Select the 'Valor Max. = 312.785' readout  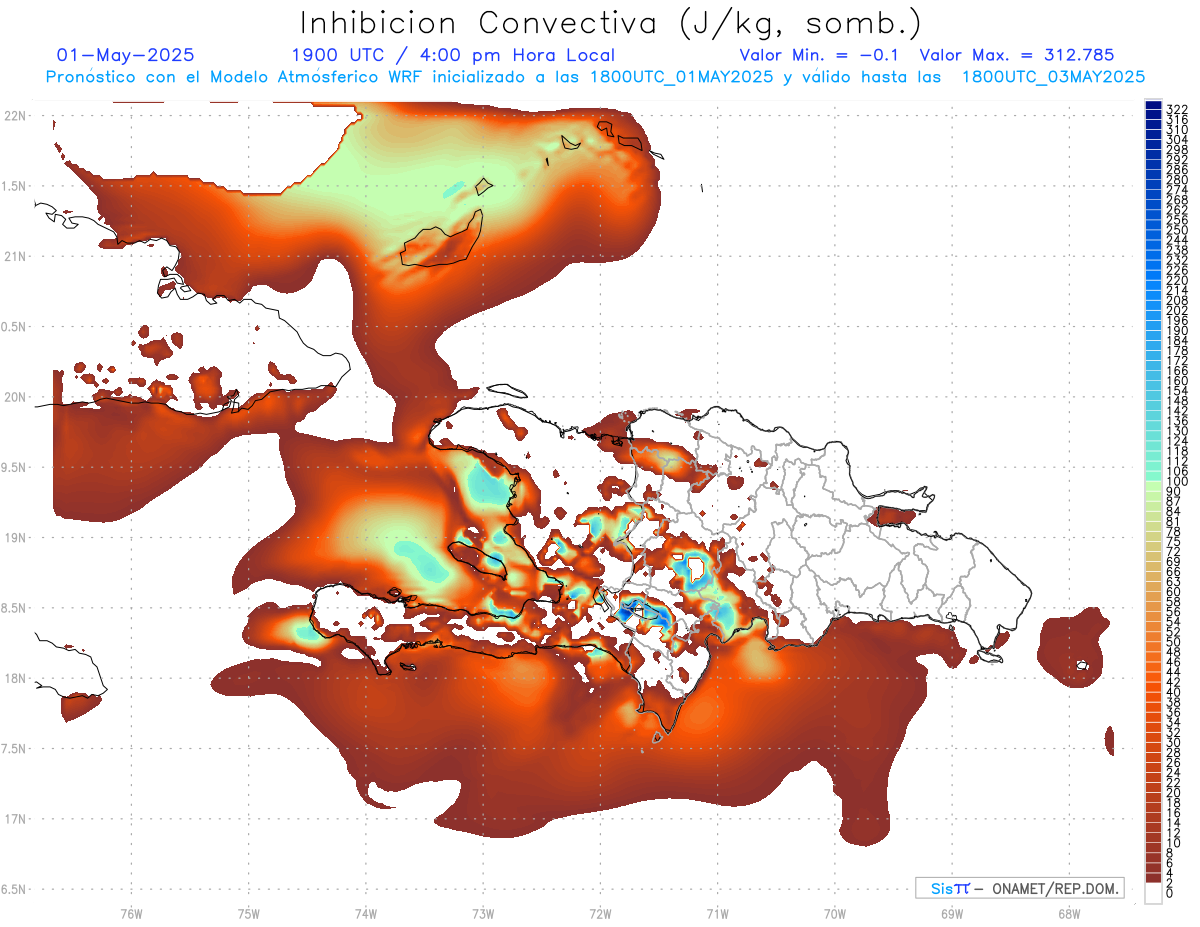(1017, 55)
